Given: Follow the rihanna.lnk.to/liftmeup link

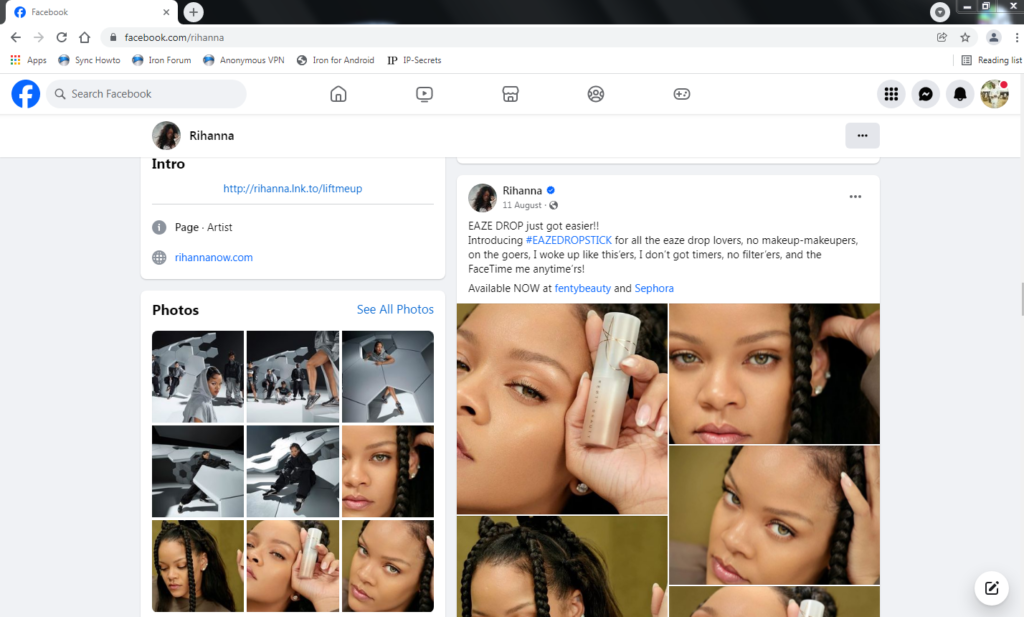Looking at the screenshot, I should (293, 189).
